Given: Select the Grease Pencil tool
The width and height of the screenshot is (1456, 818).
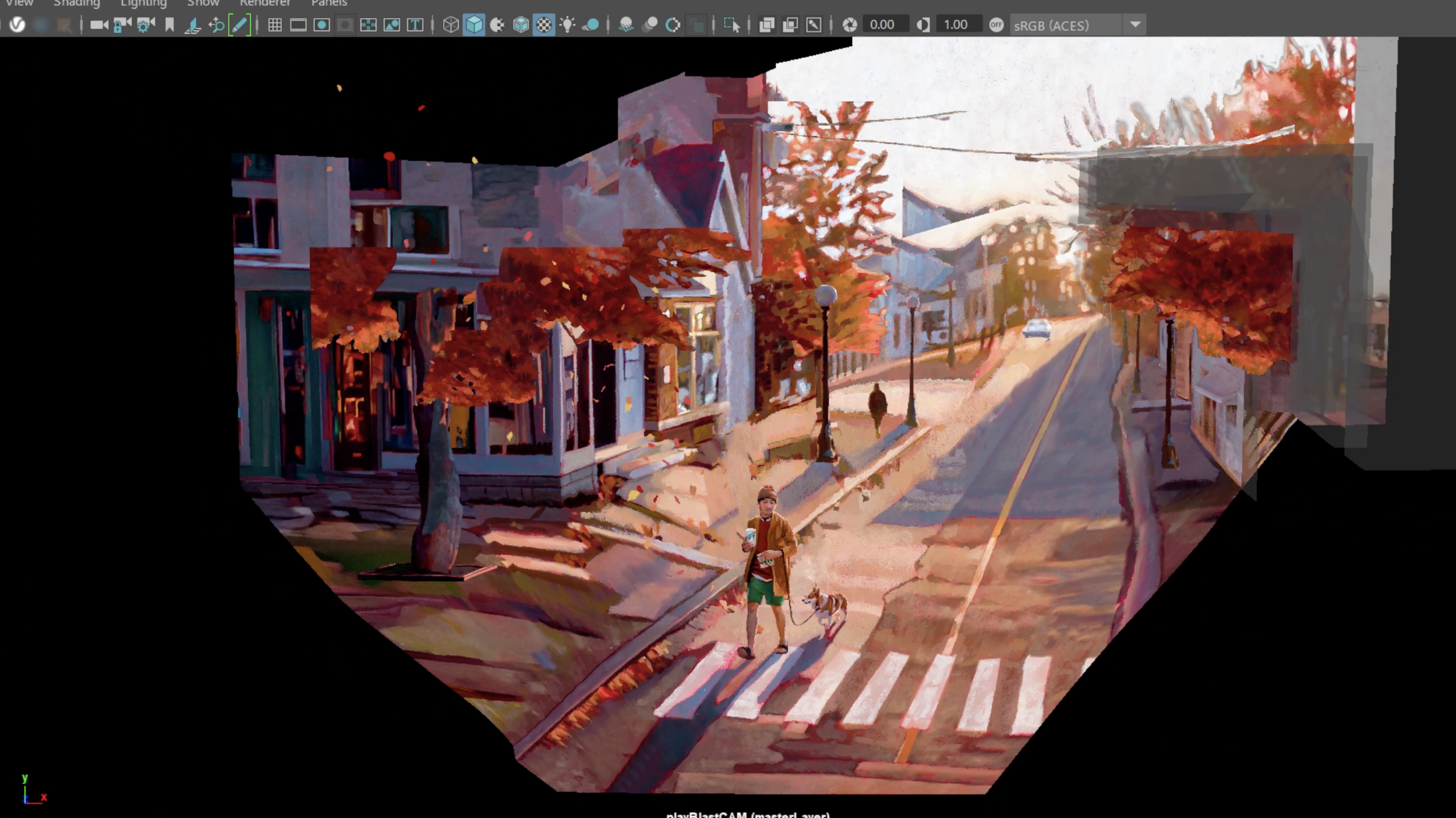Looking at the screenshot, I should [239, 25].
